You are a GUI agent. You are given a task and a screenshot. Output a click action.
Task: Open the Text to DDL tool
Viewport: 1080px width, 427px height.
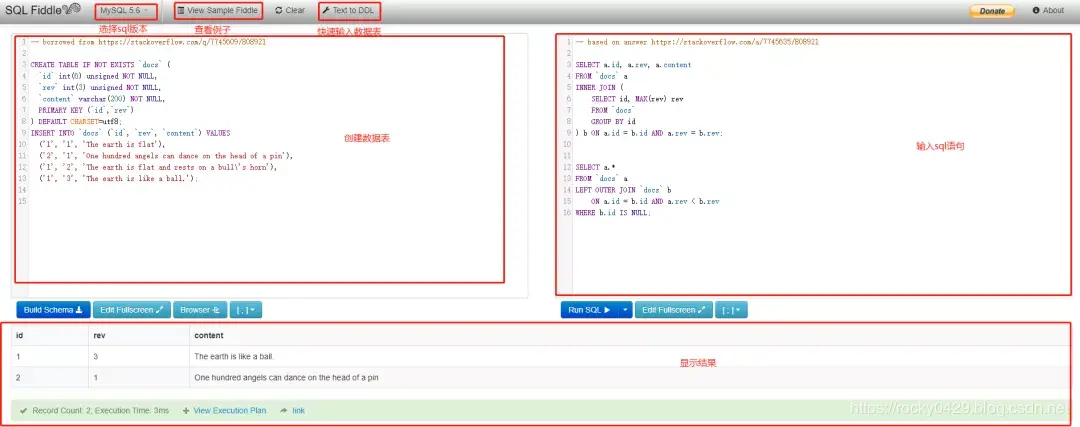[x=349, y=11]
